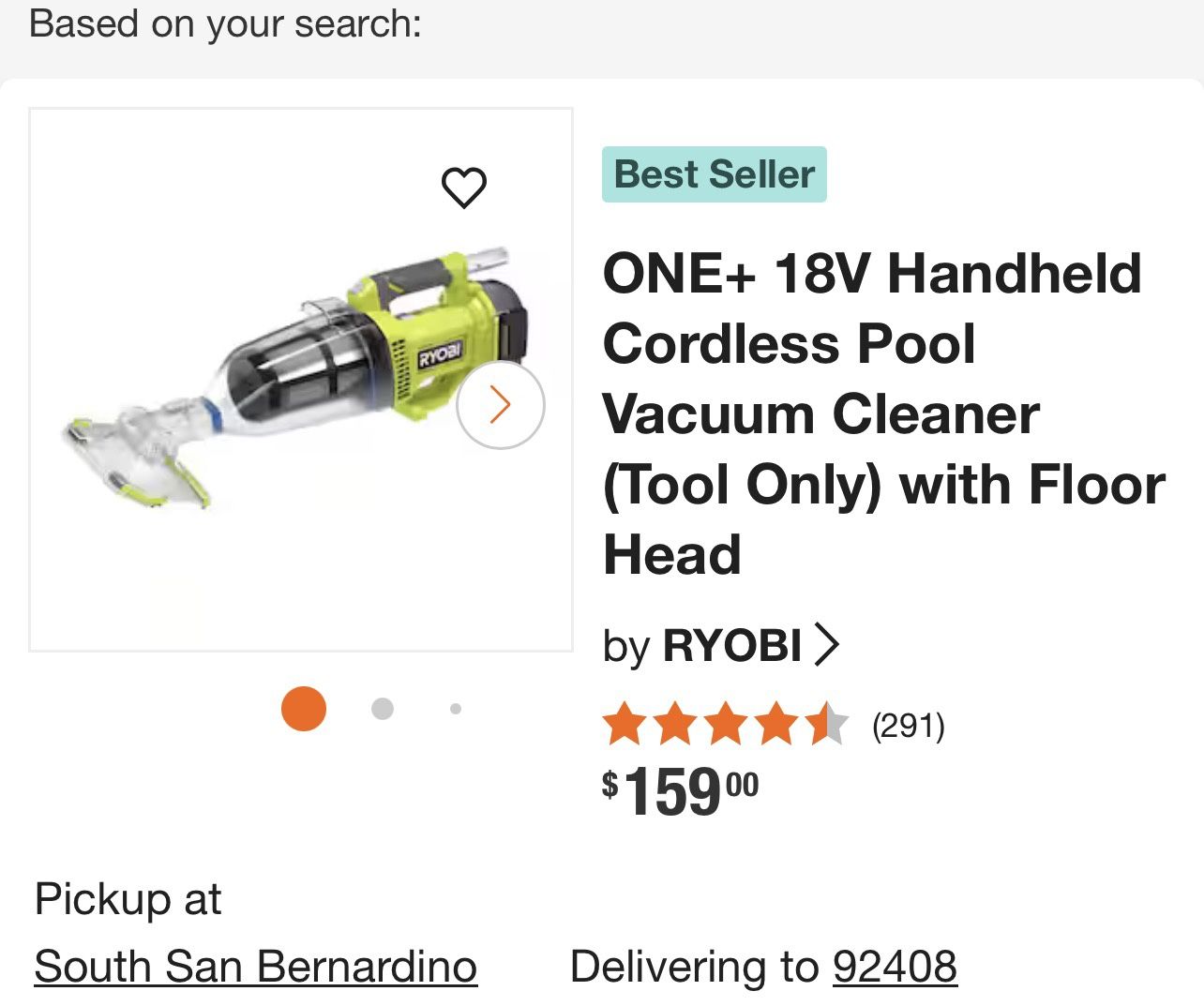This screenshot has width=1204, height=1006.
Task: Click the 'Pickup at' label
Action: point(128,899)
